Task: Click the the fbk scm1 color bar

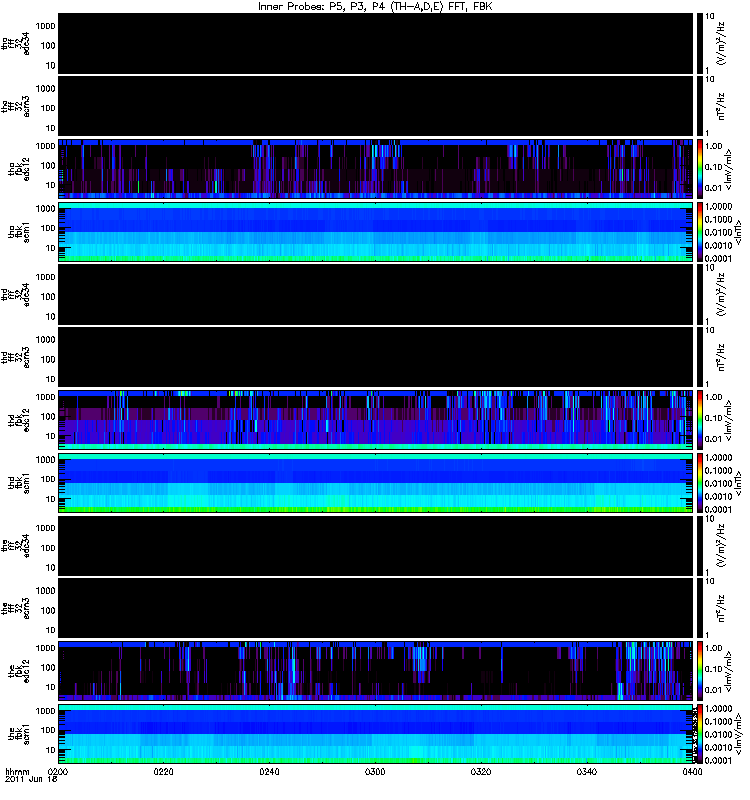Action: click(x=700, y=734)
